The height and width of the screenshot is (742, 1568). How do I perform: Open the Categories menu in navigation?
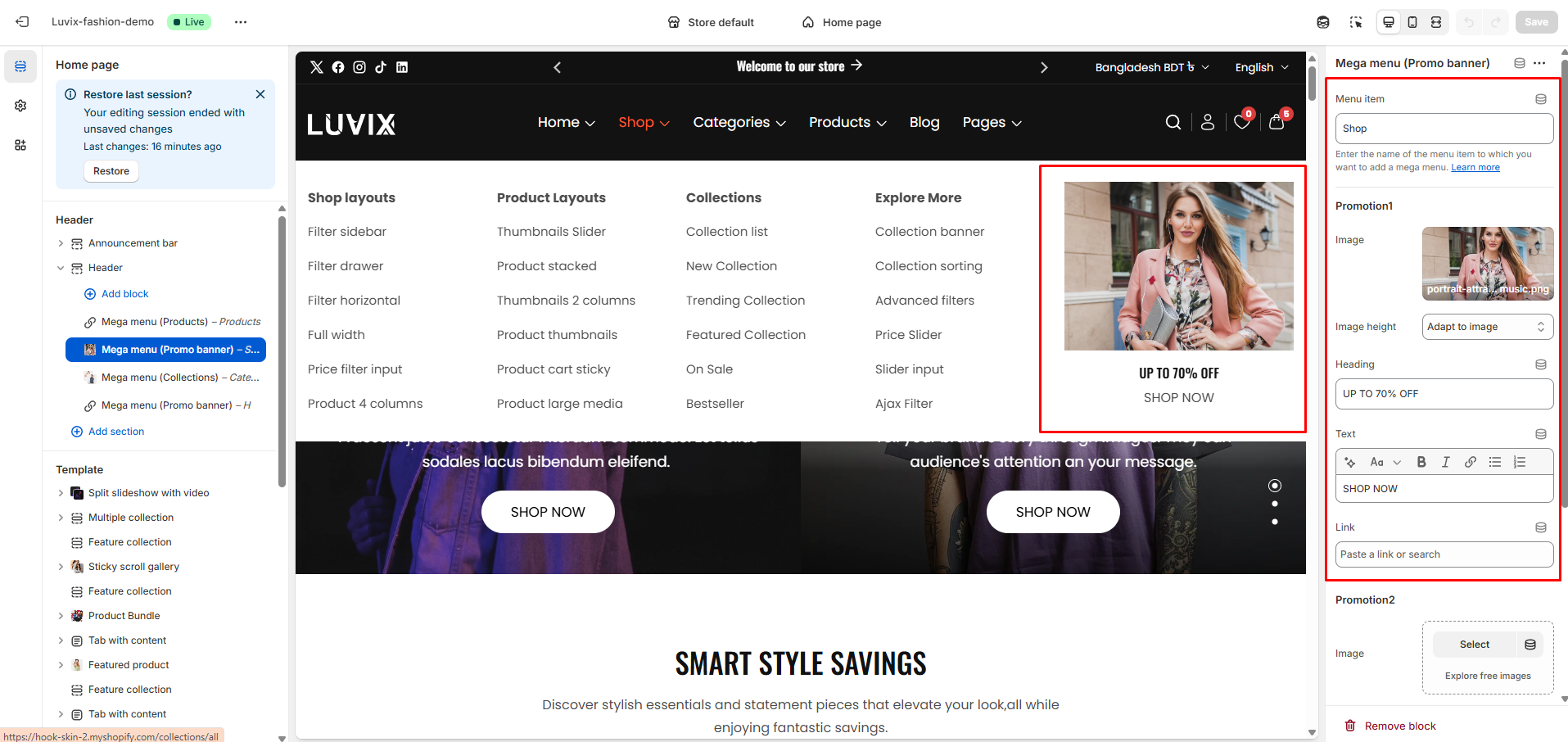coord(739,123)
